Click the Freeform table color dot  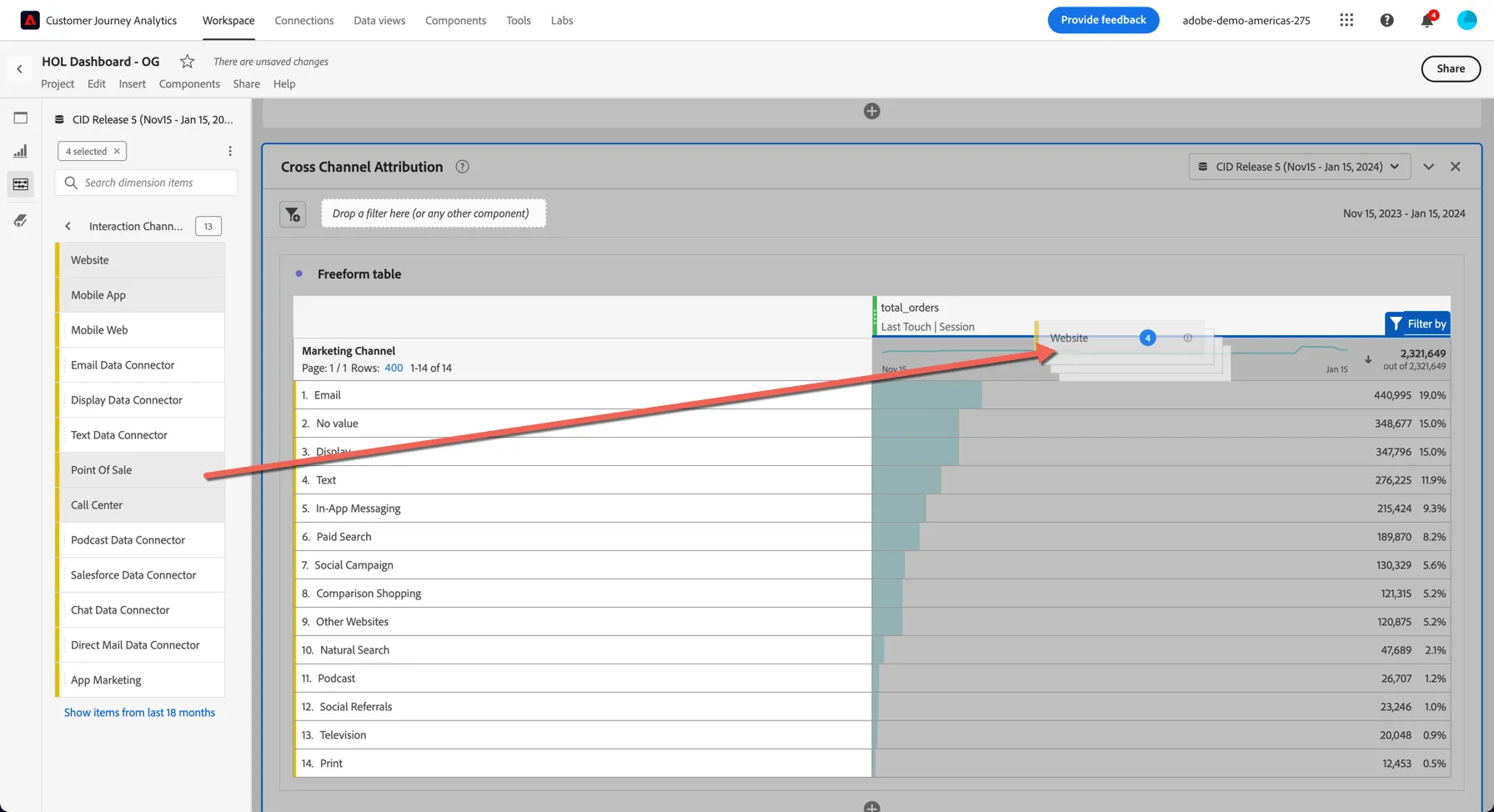tap(299, 273)
